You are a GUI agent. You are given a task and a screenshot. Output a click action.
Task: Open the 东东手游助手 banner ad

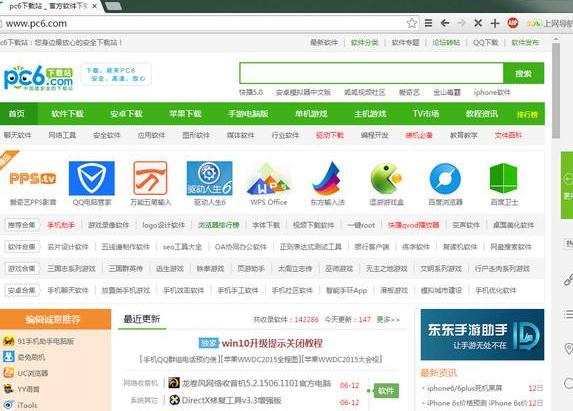click(x=482, y=335)
